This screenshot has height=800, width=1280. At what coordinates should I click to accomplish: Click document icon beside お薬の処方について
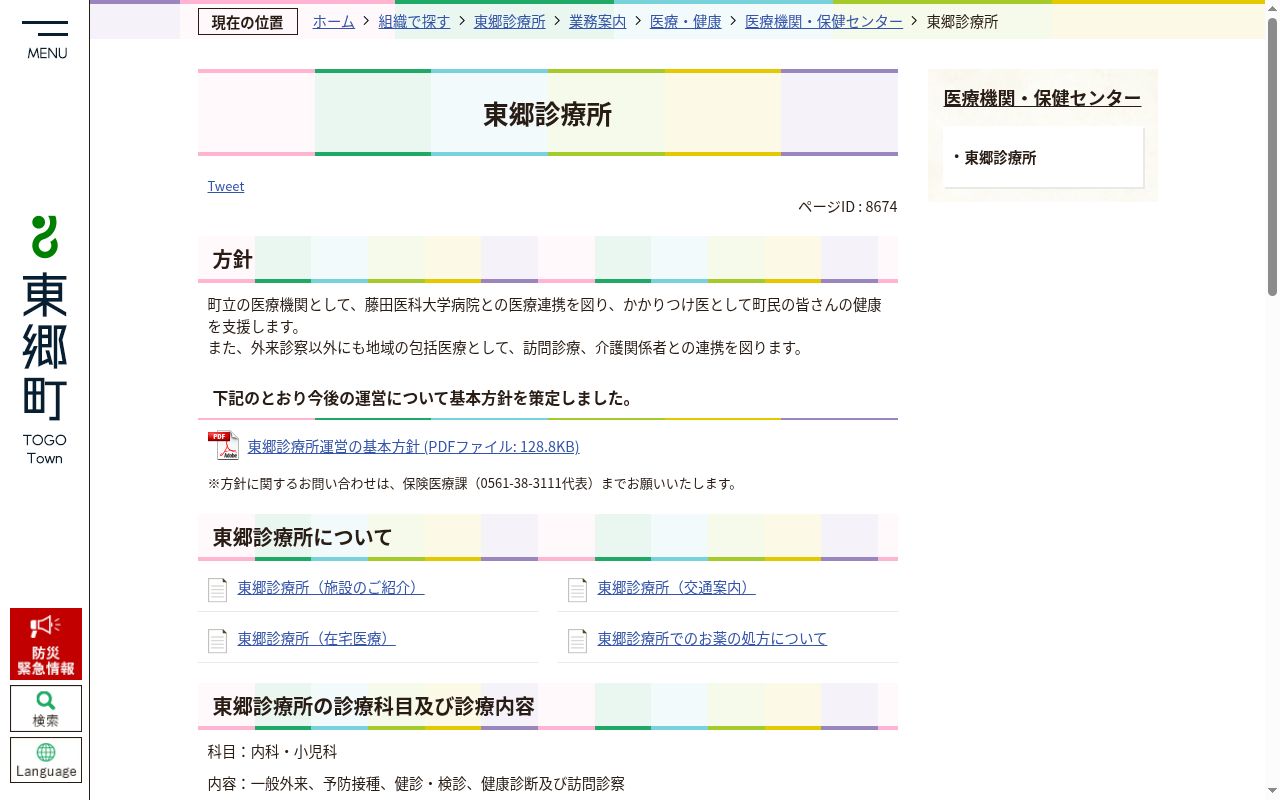[x=577, y=640]
